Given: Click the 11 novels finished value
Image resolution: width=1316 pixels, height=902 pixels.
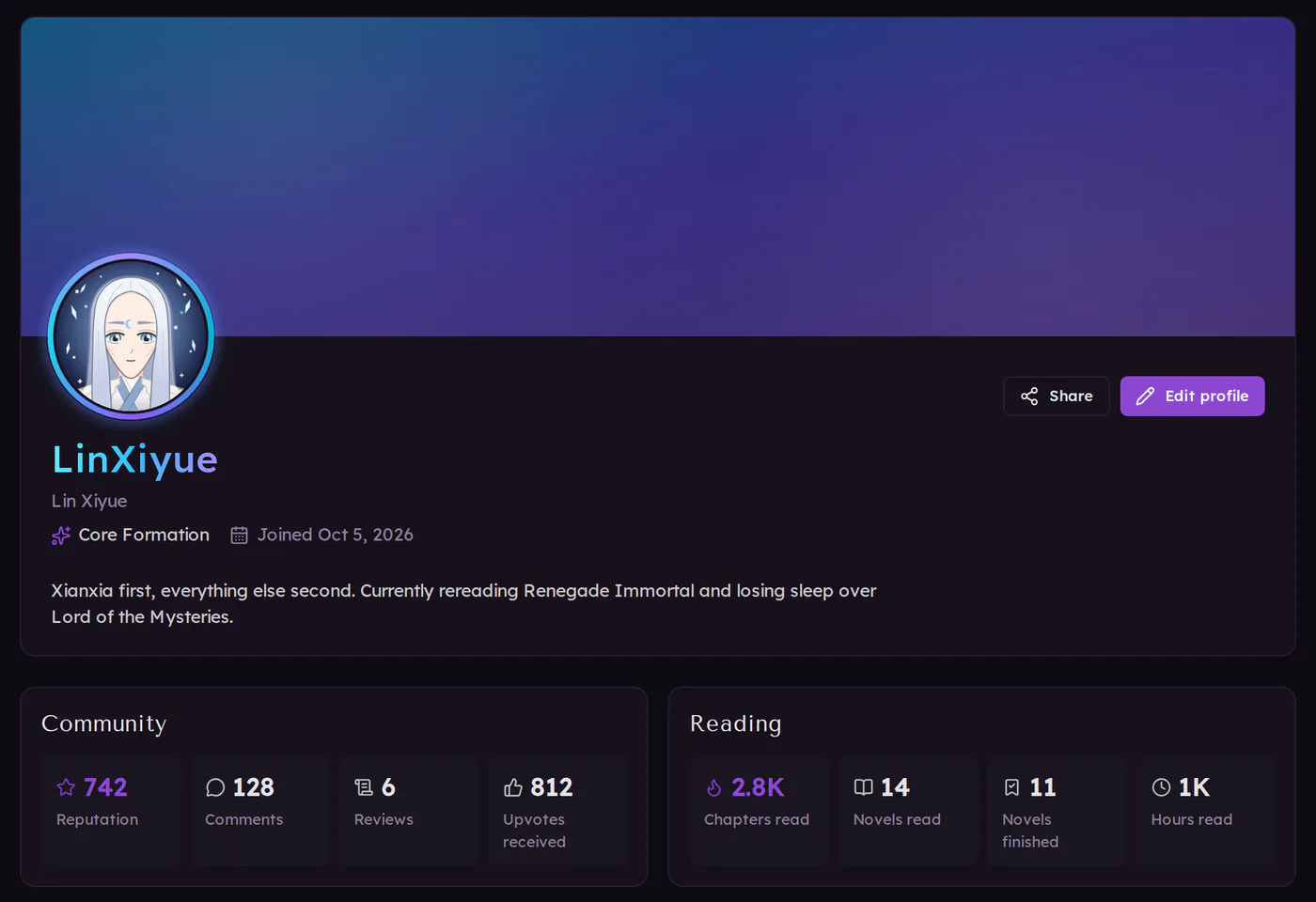Looking at the screenshot, I should (x=1042, y=787).
